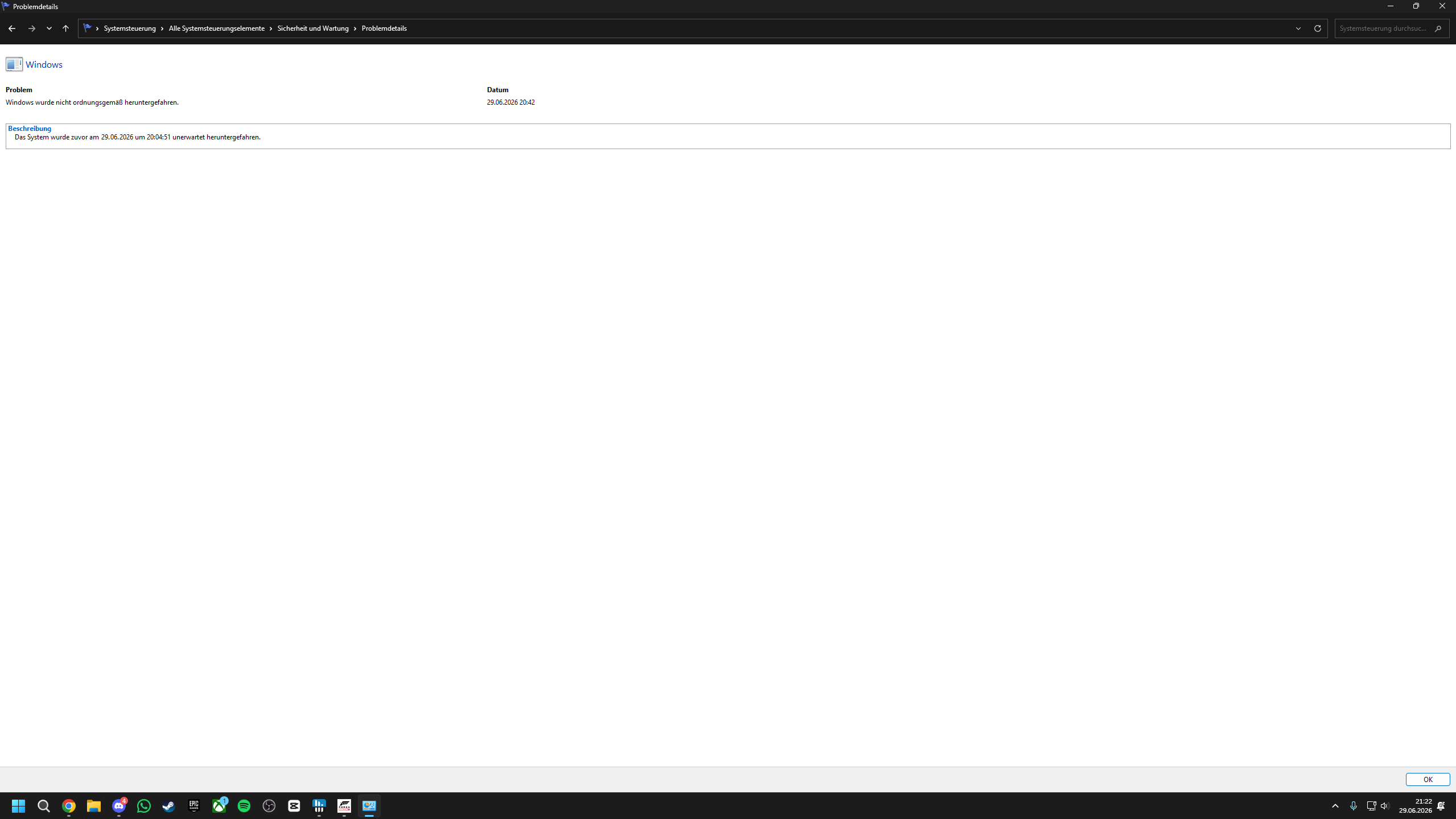Open the Windows Start menu
This screenshot has width=1456, height=819.
pyautogui.click(x=19, y=806)
